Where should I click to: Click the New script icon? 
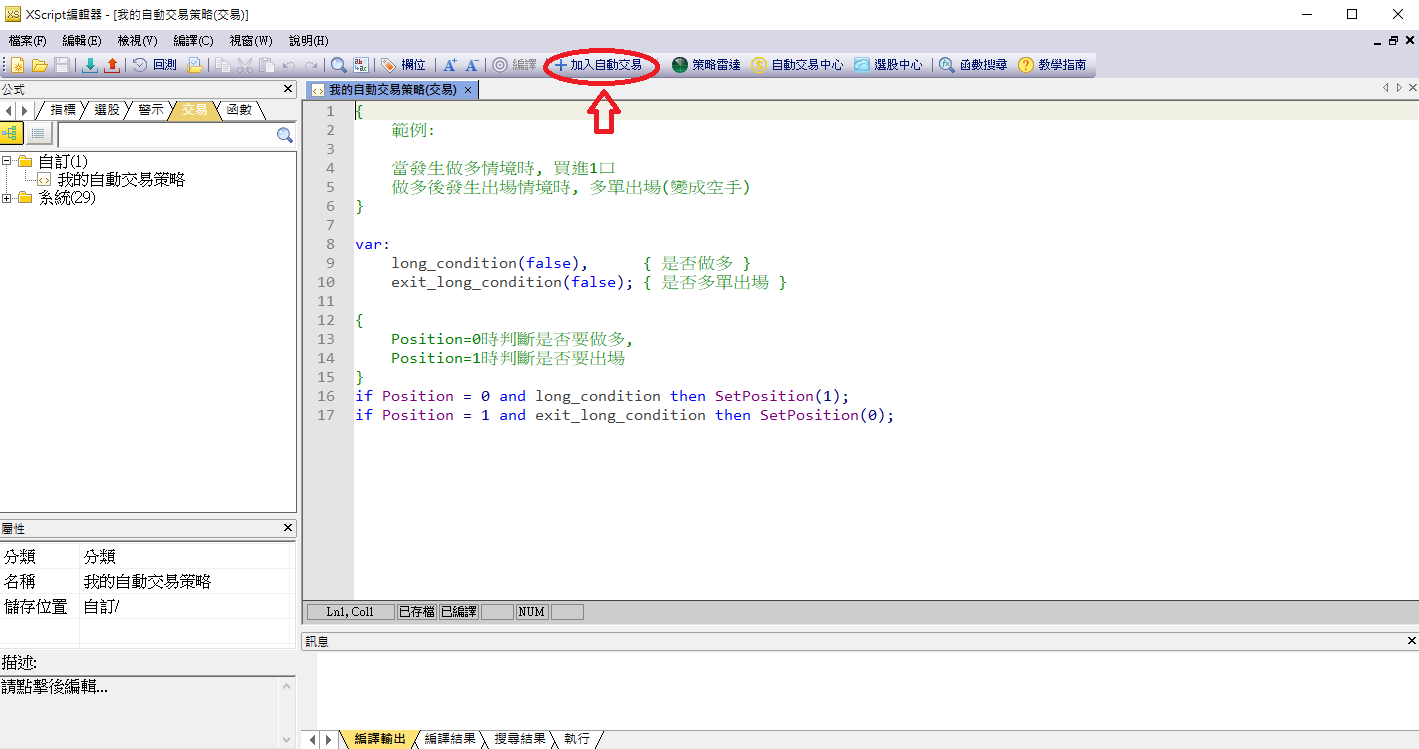point(18,65)
